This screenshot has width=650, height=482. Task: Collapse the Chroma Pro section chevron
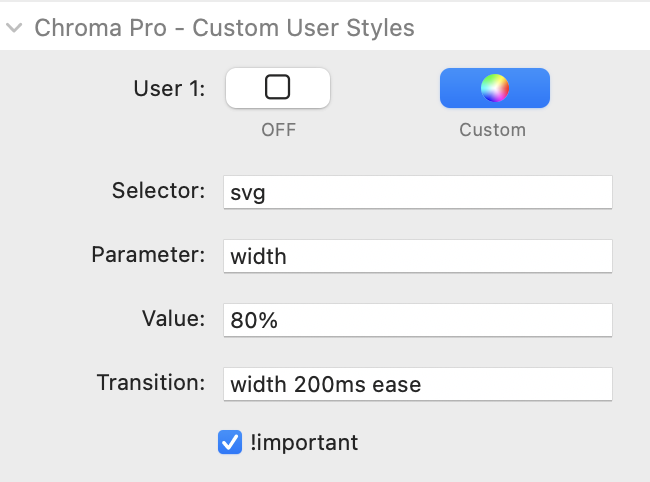pyautogui.click(x=15, y=28)
